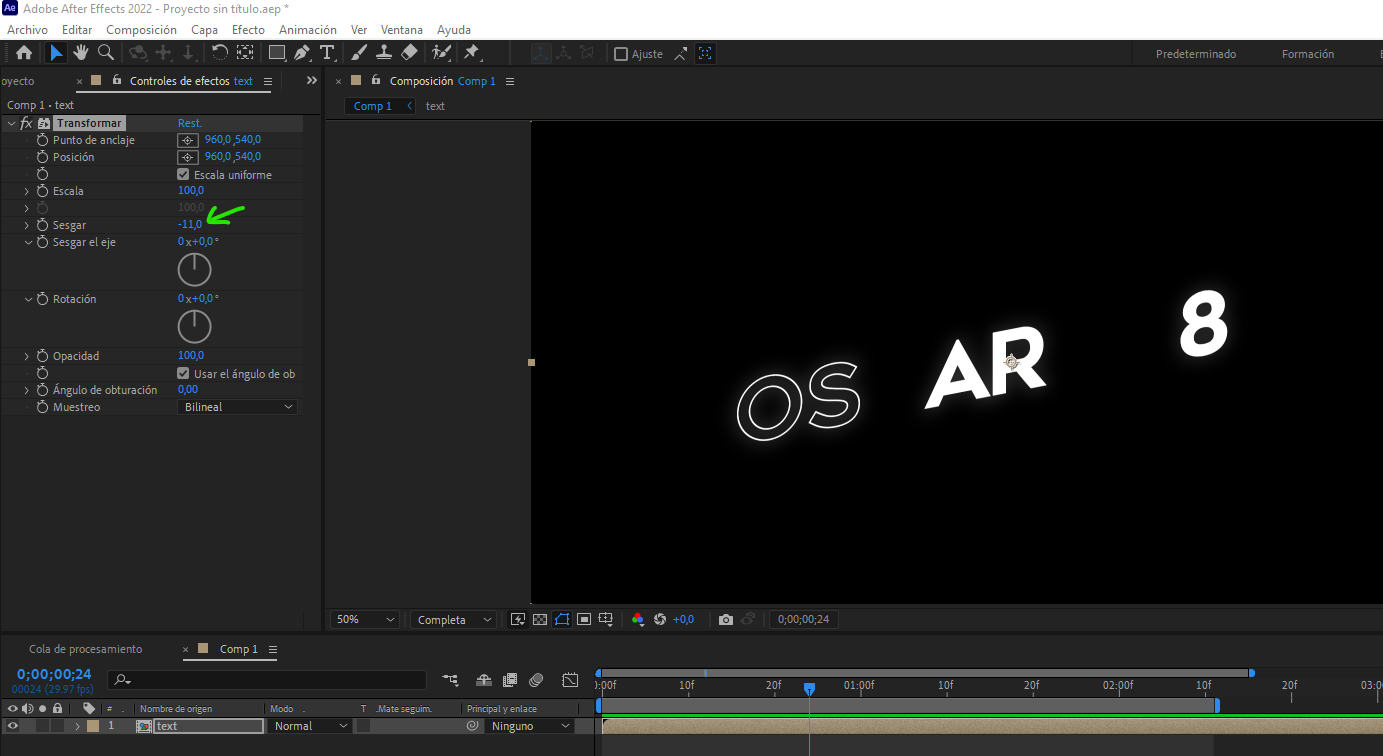Toggle mask and shape path visibility
1383x756 pixels.
click(562, 620)
